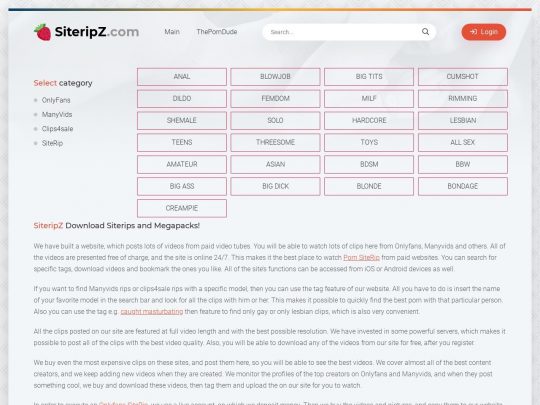Select the SiteRip category
This screenshot has width=540, height=405.
click(x=52, y=143)
